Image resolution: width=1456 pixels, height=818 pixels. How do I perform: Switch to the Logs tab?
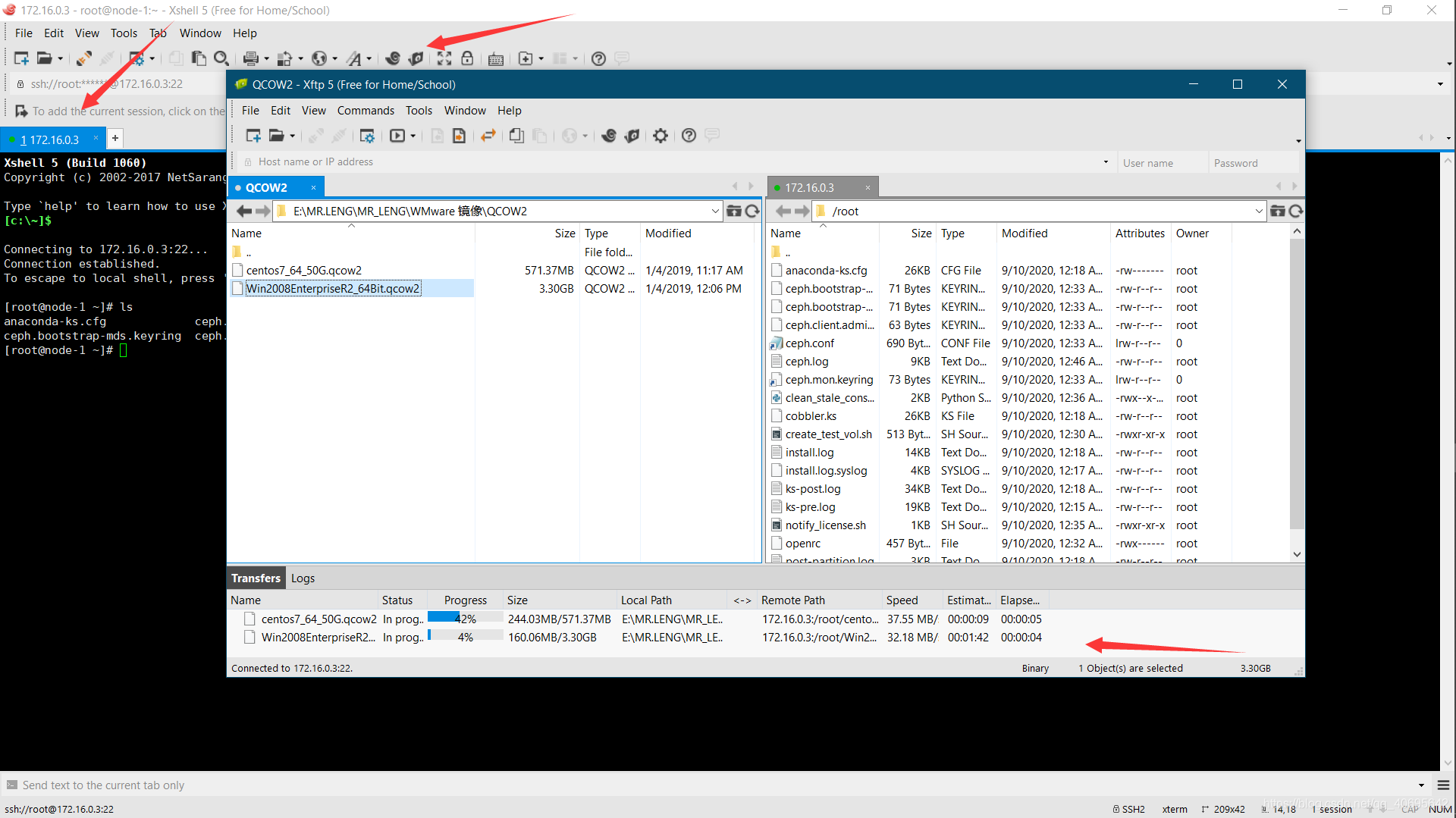pyautogui.click(x=303, y=578)
